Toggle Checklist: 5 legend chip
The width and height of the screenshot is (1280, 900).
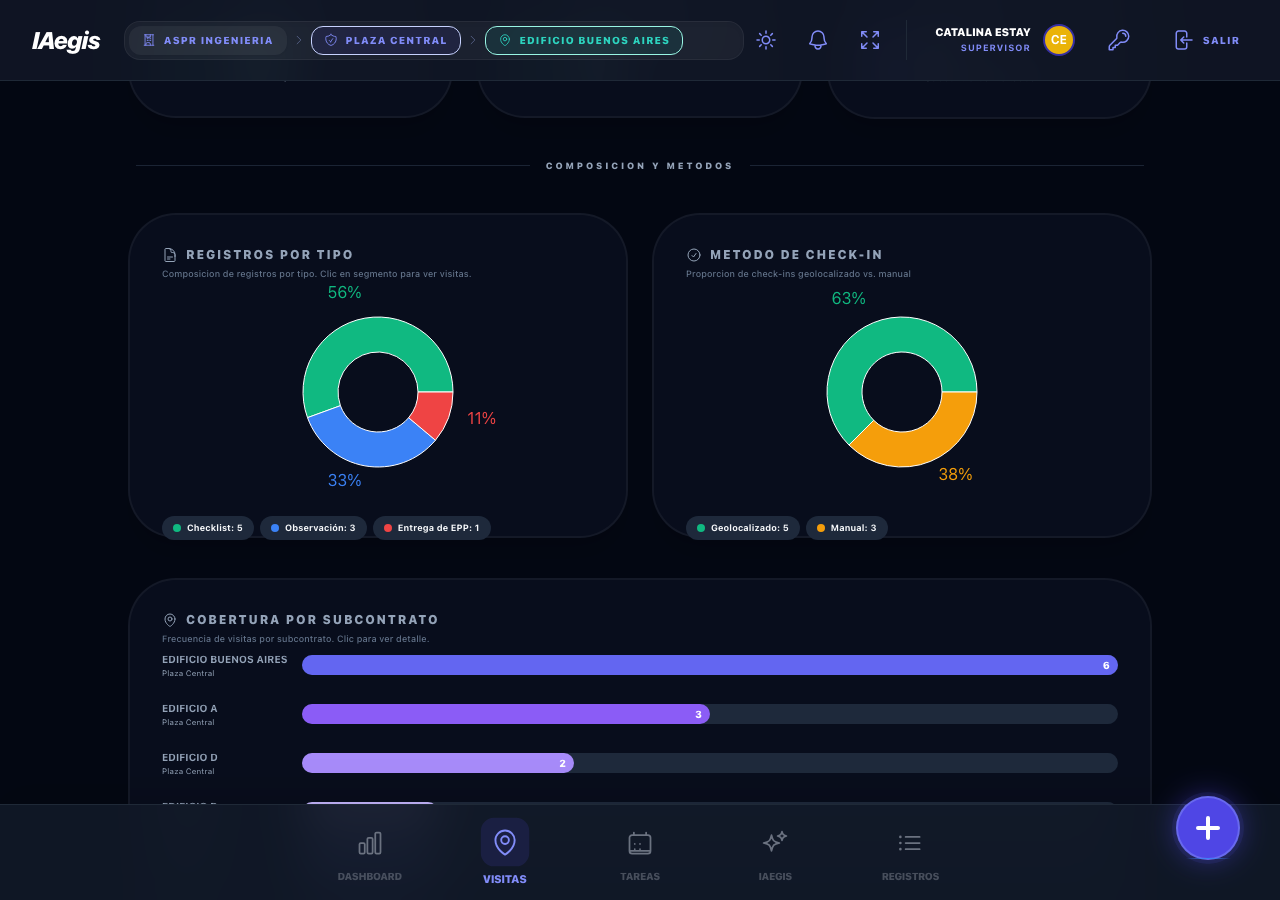pos(208,528)
